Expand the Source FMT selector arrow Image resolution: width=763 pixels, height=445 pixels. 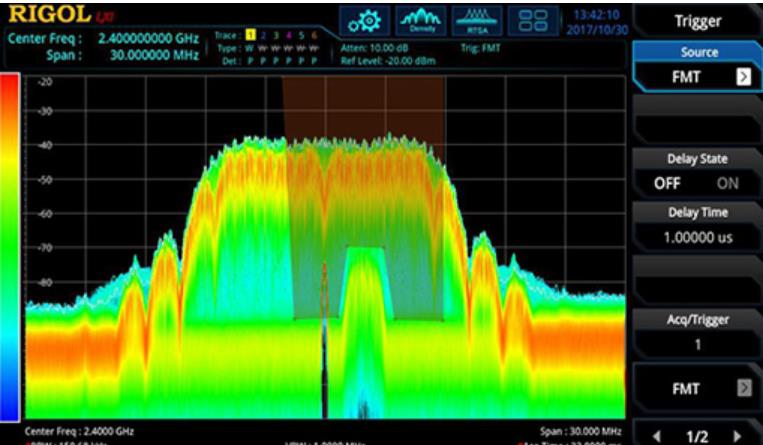(742, 77)
